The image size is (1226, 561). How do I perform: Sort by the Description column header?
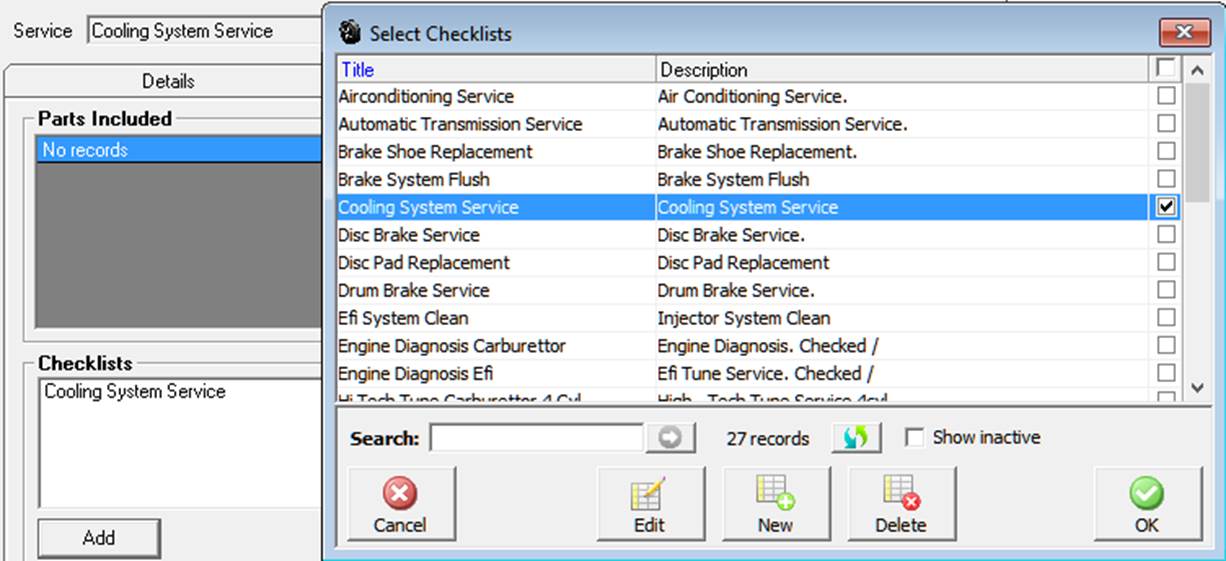tap(902, 70)
